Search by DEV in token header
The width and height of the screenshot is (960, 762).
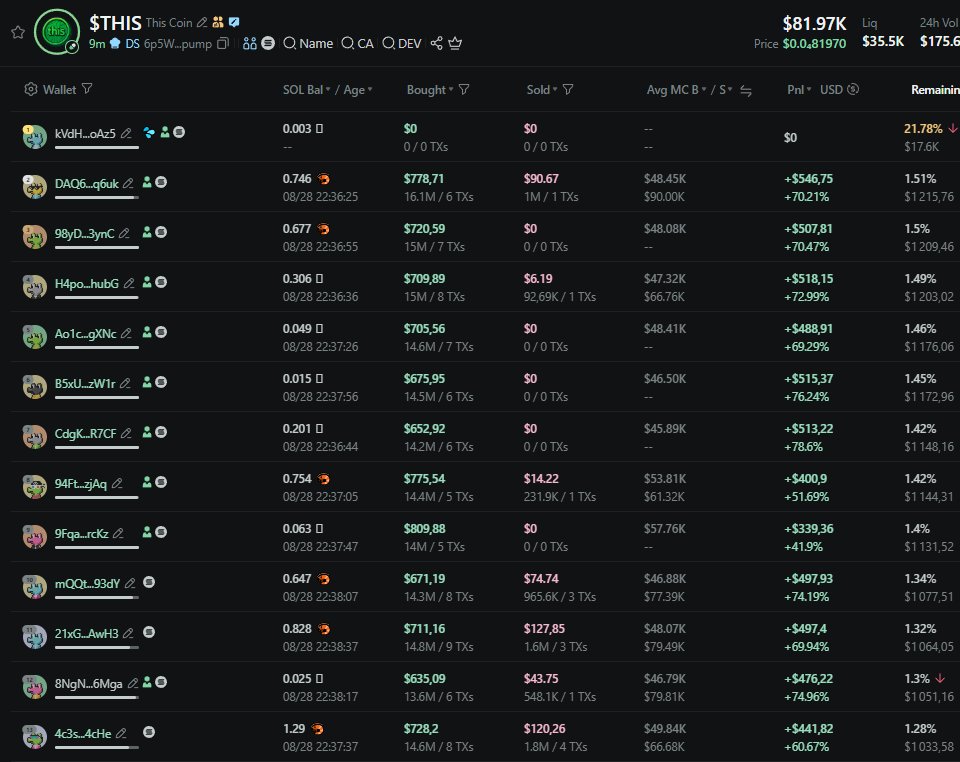click(402, 43)
